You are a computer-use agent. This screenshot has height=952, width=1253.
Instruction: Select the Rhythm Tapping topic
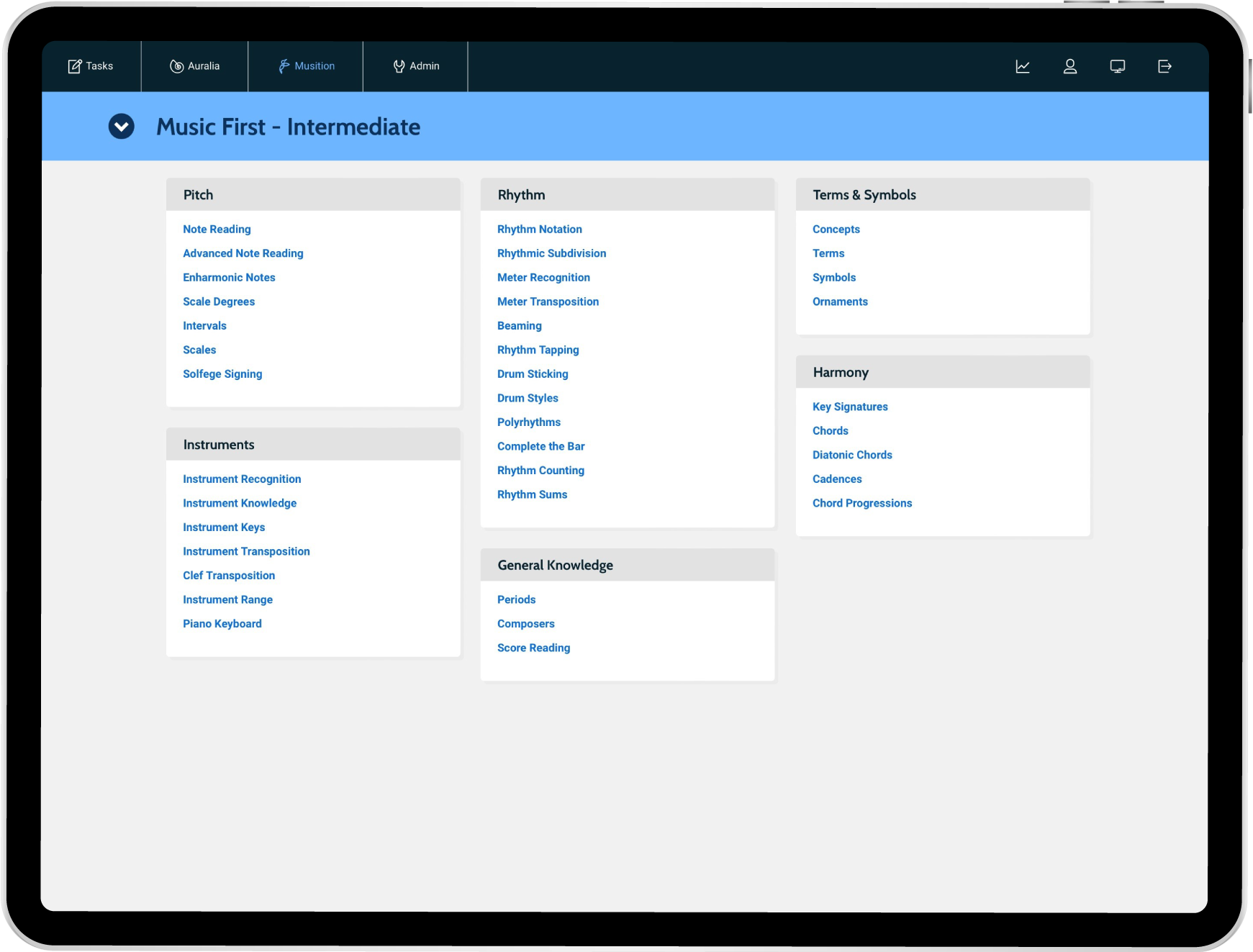538,350
